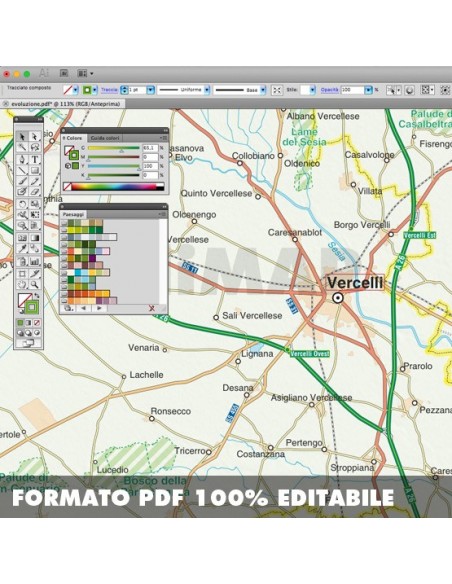Swap fill and stroke in toolbox
Screen dimensions: 452x584
37,296
